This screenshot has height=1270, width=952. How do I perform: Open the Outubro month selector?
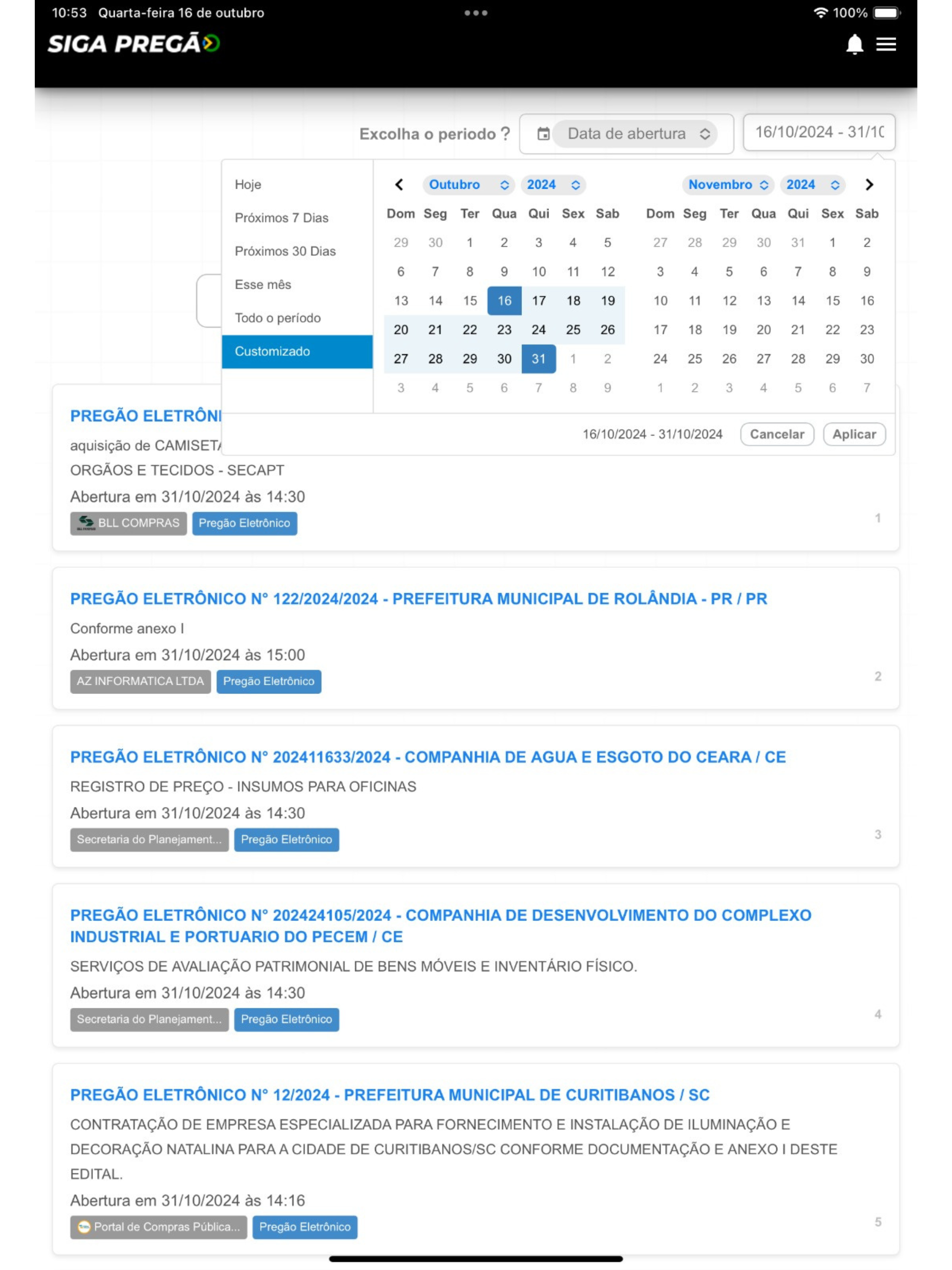click(x=469, y=185)
